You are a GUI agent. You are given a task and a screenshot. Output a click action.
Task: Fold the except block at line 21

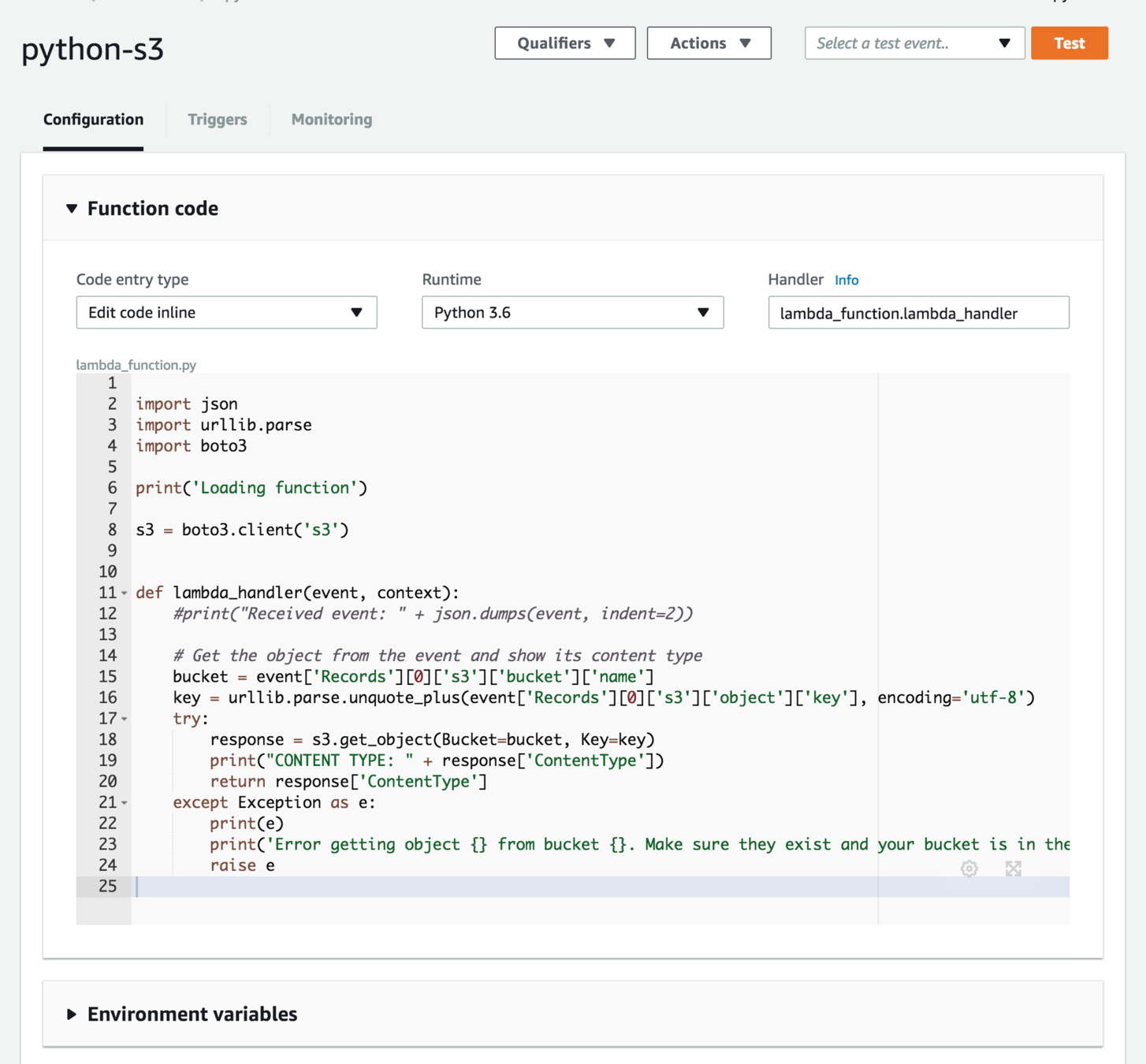pos(125,802)
